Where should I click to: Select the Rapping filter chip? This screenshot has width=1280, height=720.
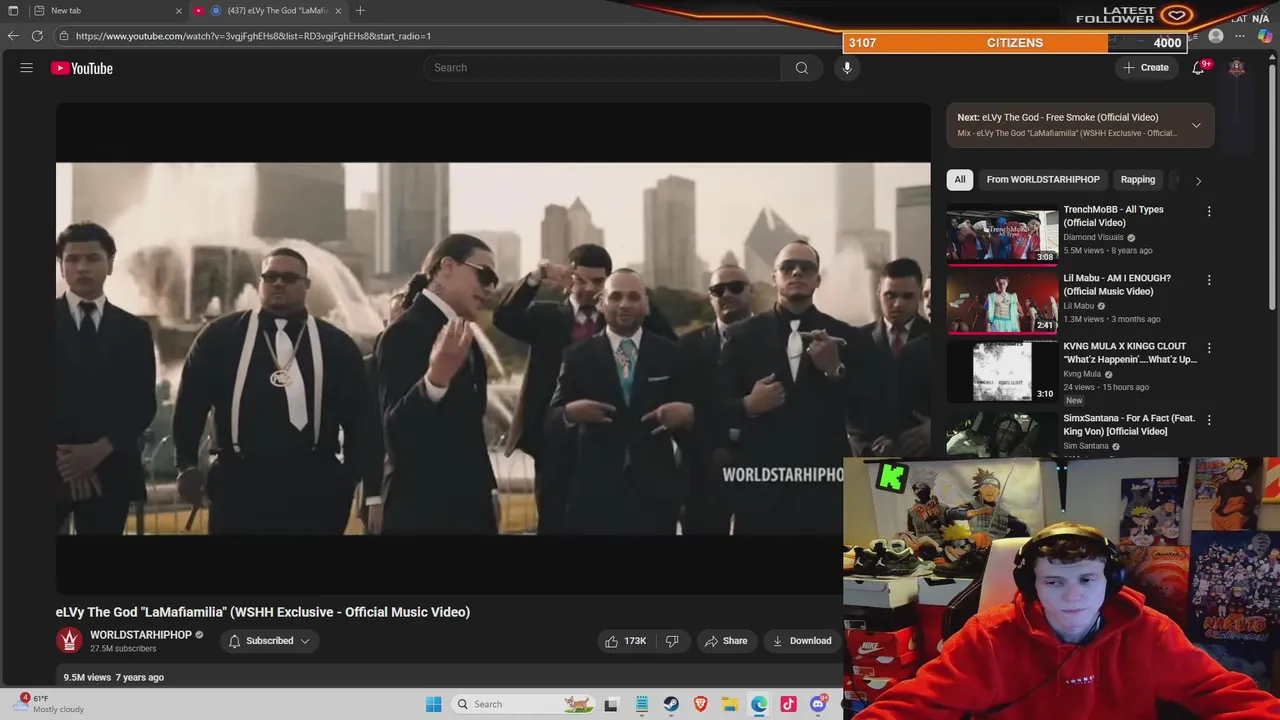tap(1138, 180)
